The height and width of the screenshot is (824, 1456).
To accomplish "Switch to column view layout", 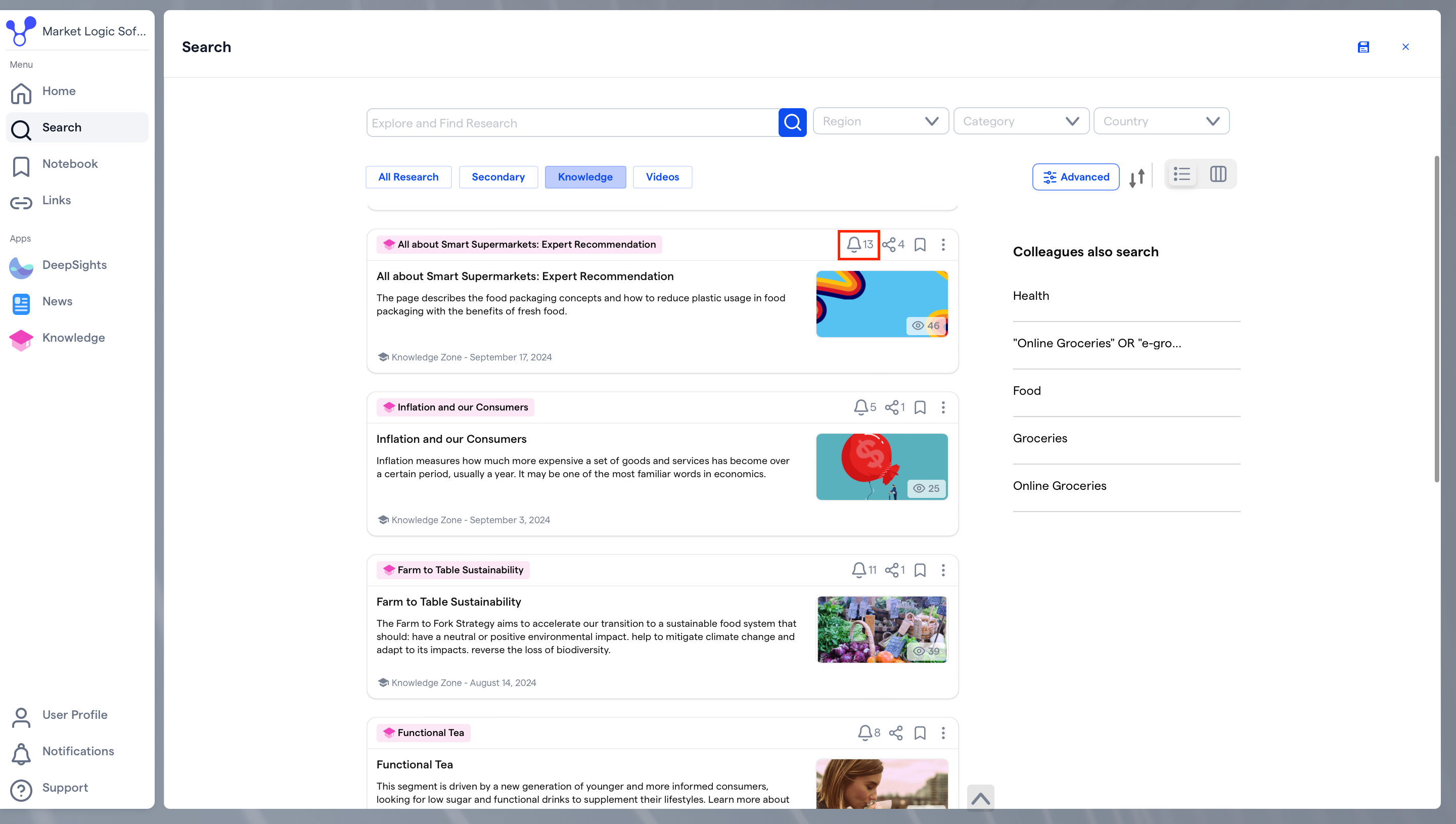I will coord(1218,174).
